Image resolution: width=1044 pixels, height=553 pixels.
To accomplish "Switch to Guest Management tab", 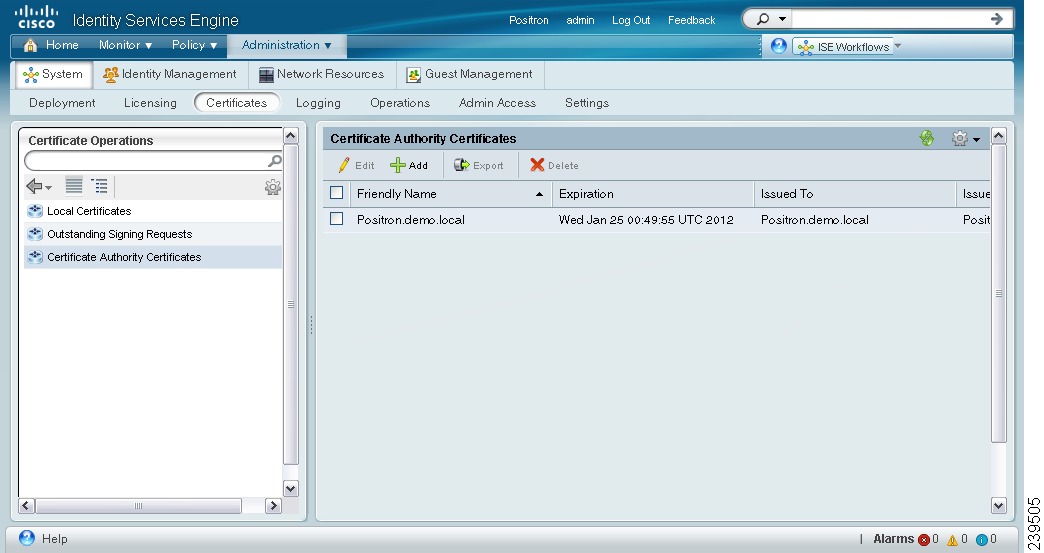I will [x=469, y=75].
